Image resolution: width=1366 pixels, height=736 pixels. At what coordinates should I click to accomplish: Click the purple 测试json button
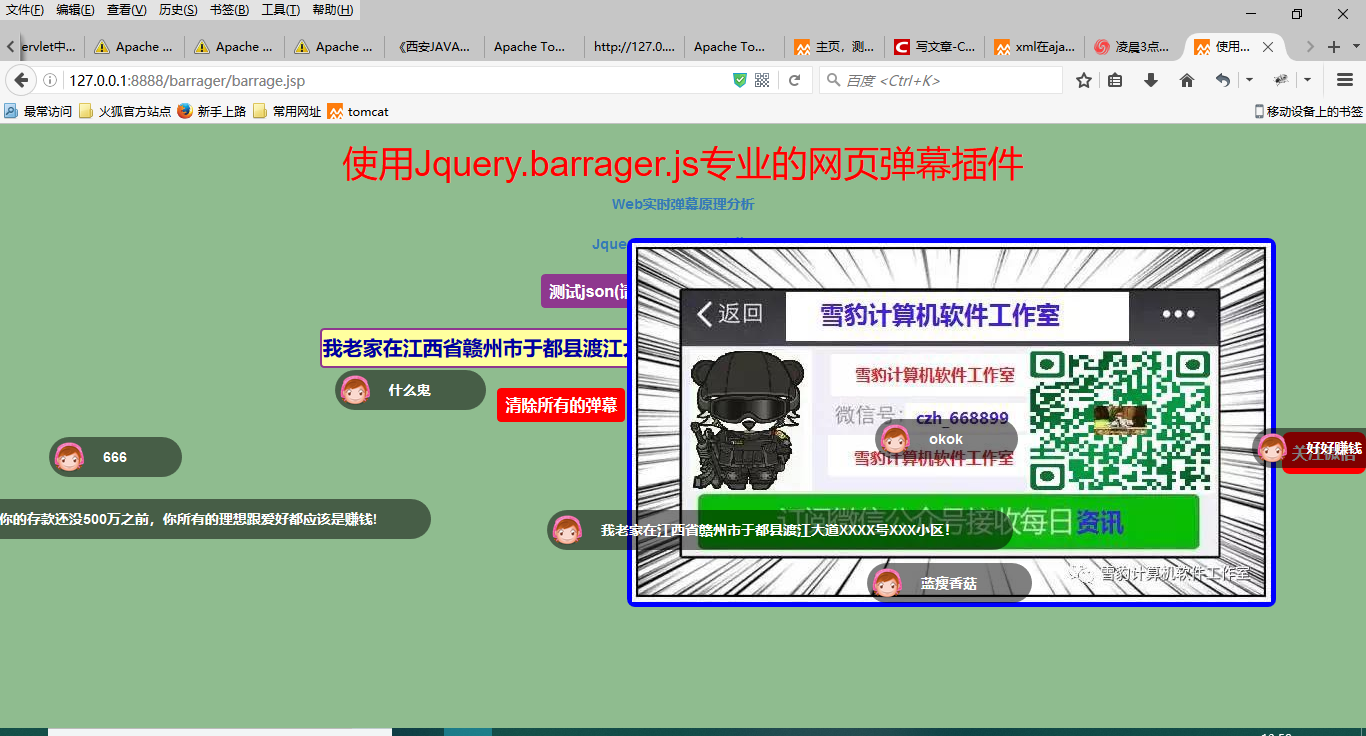[x=586, y=291]
